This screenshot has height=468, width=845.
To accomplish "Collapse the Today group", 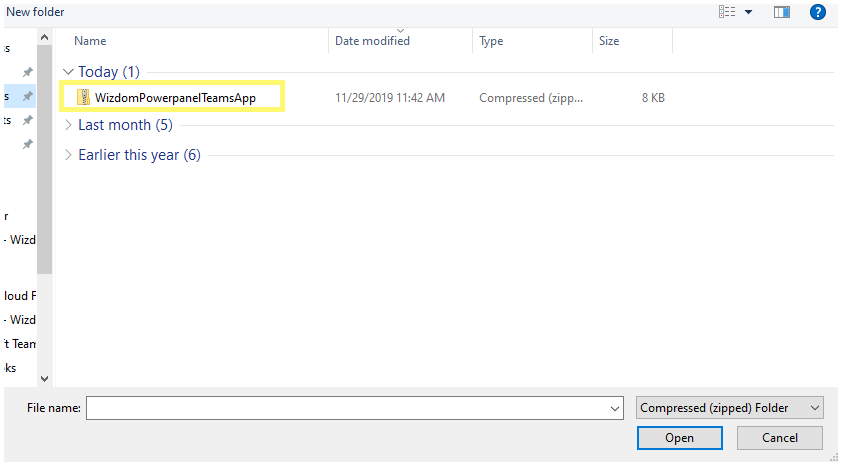I will click(67, 72).
